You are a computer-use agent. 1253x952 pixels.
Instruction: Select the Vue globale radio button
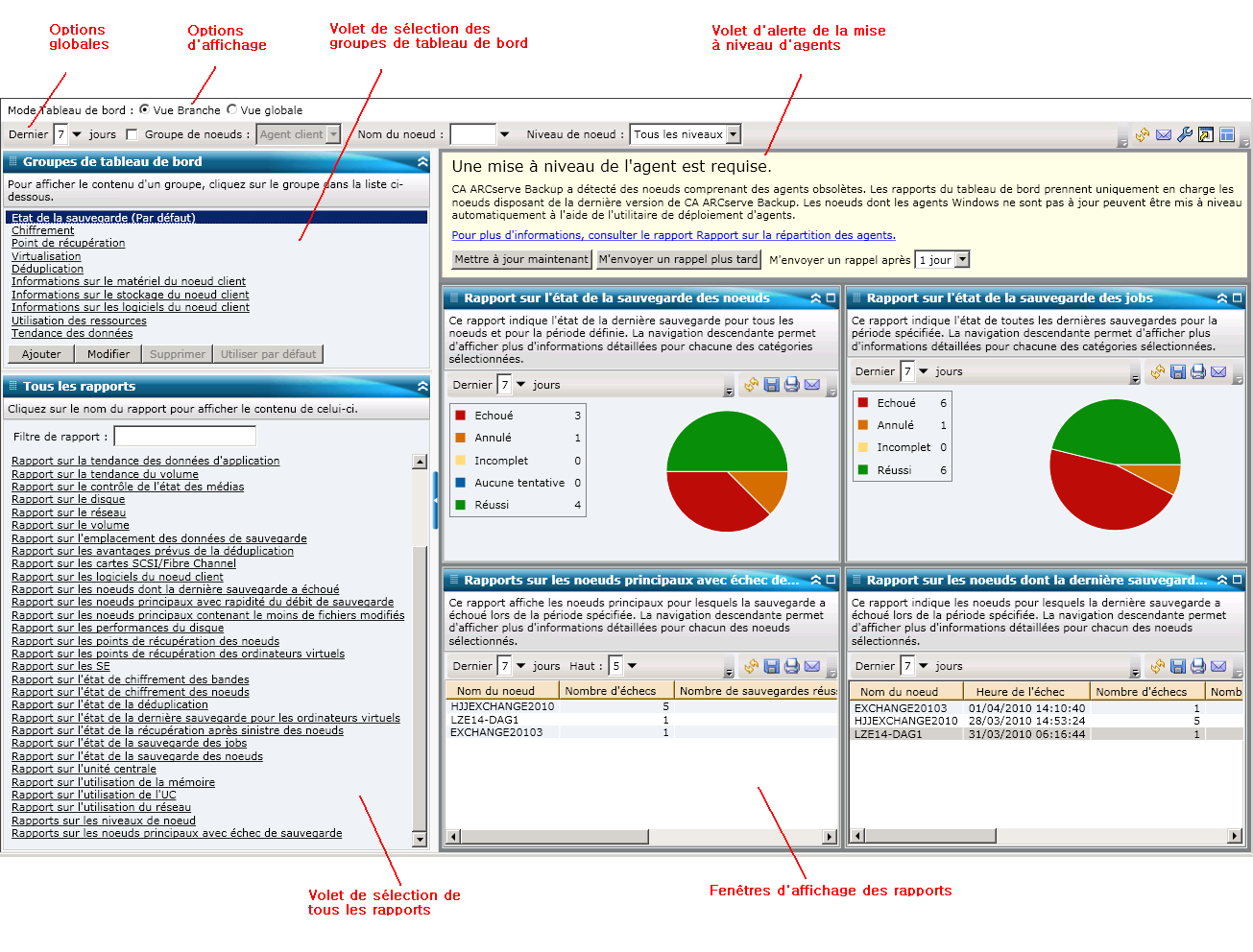coord(231,109)
